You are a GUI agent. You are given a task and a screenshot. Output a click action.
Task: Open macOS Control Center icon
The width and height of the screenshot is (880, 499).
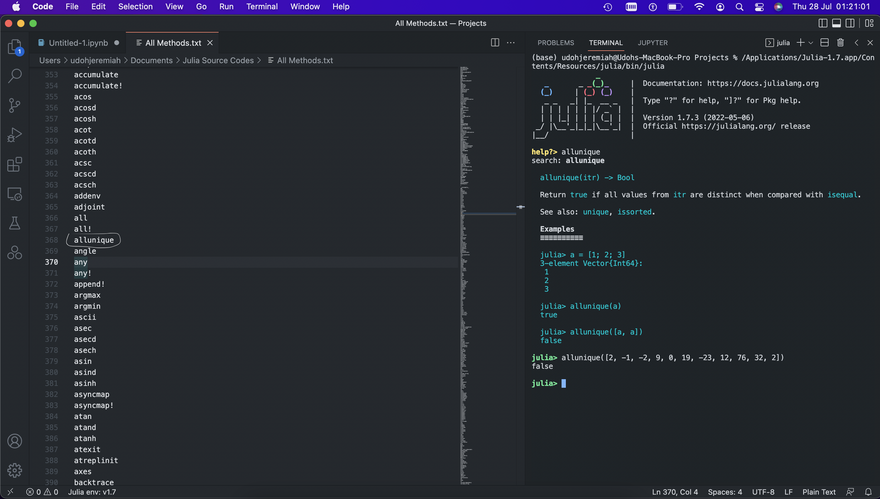tap(759, 7)
